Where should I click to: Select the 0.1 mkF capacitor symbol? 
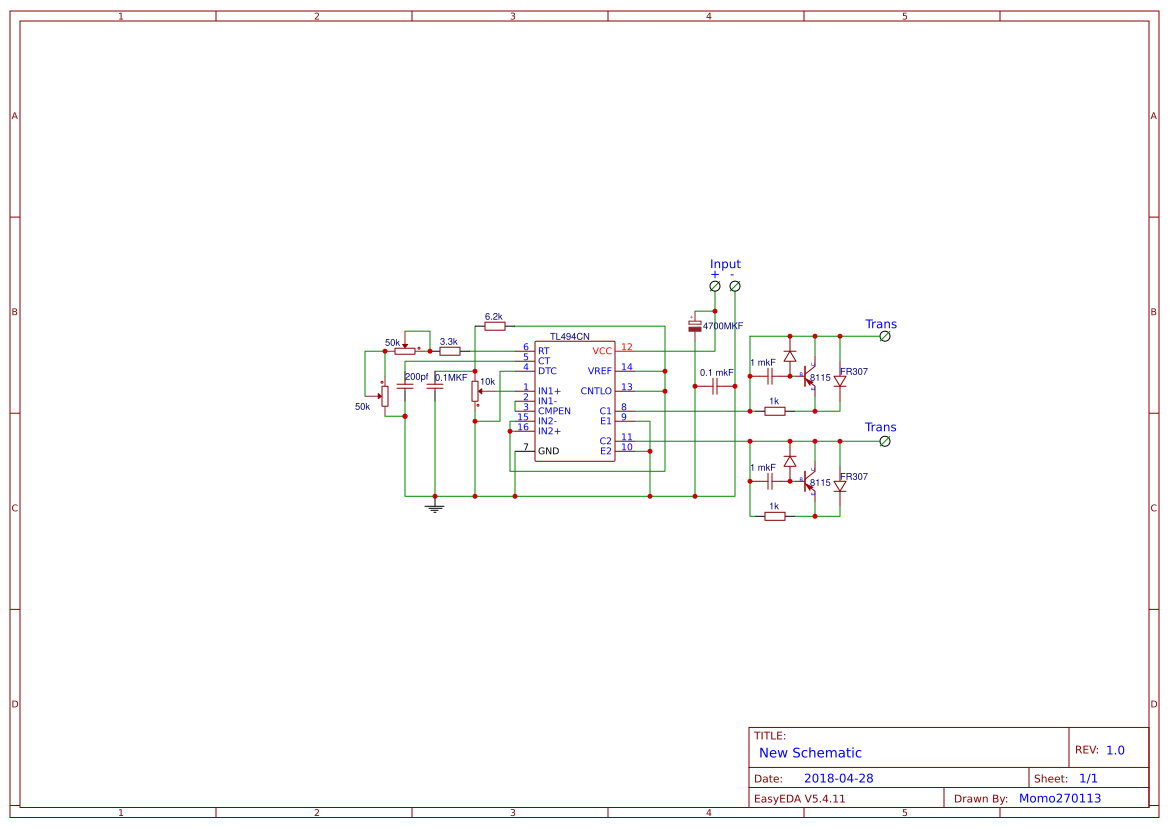pos(715,386)
